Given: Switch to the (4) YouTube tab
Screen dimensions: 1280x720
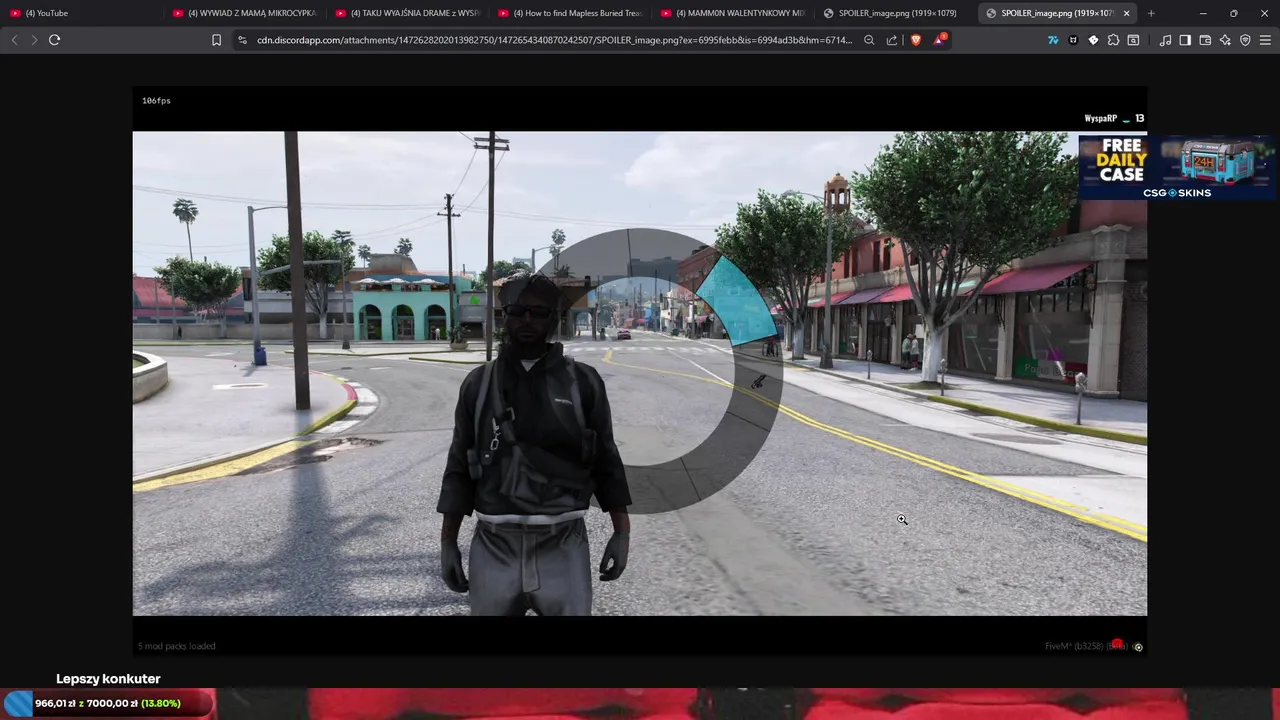Looking at the screenshot, I should (82, 13).
